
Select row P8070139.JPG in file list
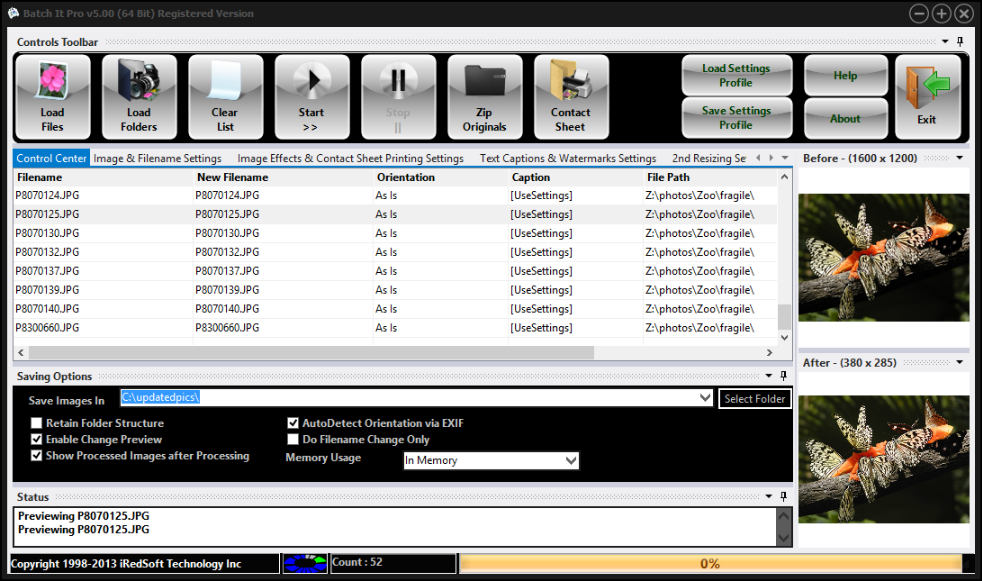pos(396,290)
